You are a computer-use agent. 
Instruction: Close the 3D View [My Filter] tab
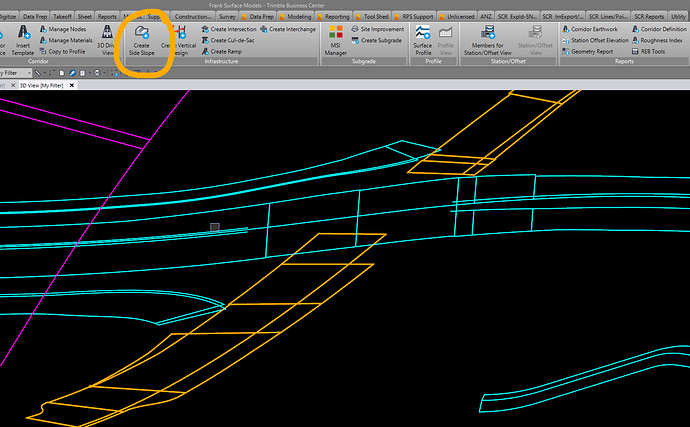[72, 85]
